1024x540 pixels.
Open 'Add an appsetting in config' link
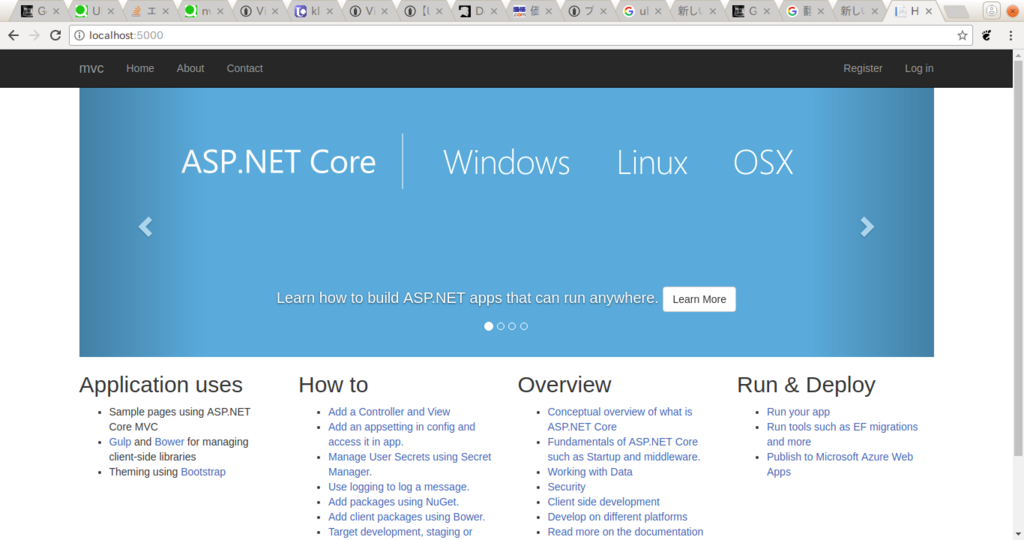[x=402, y=434]
